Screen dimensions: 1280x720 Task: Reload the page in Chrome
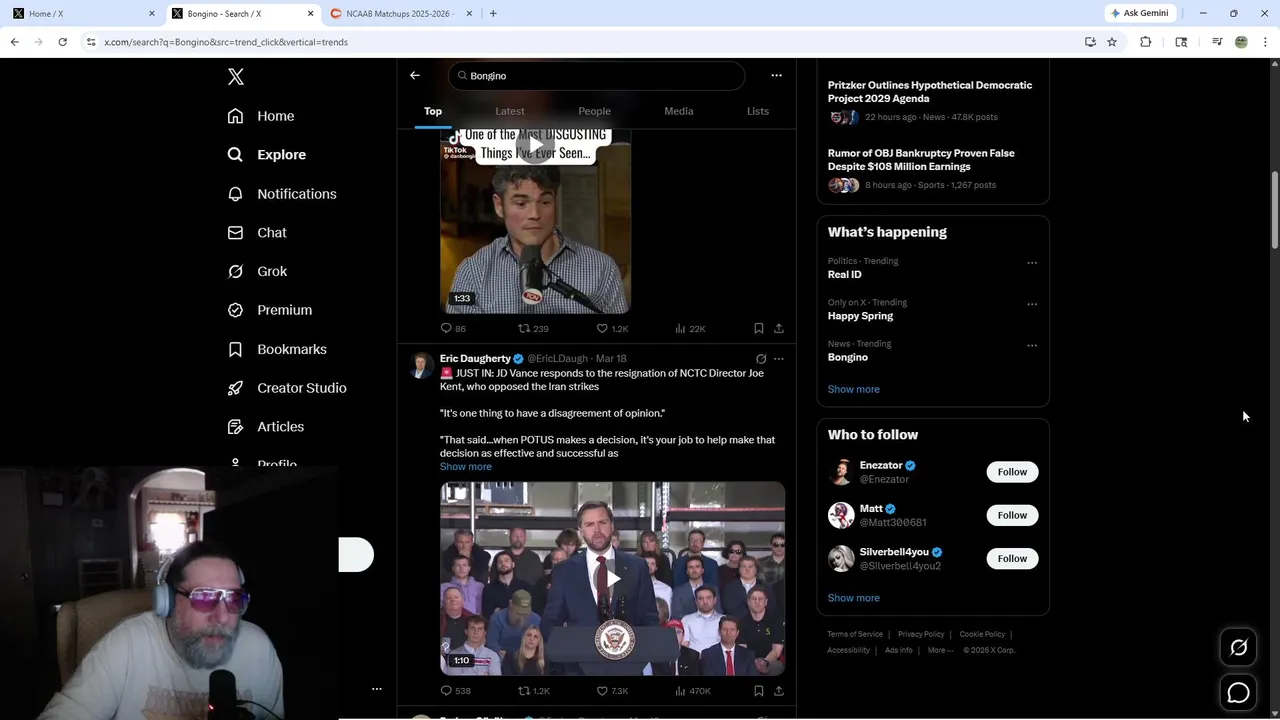pos(62,42)
